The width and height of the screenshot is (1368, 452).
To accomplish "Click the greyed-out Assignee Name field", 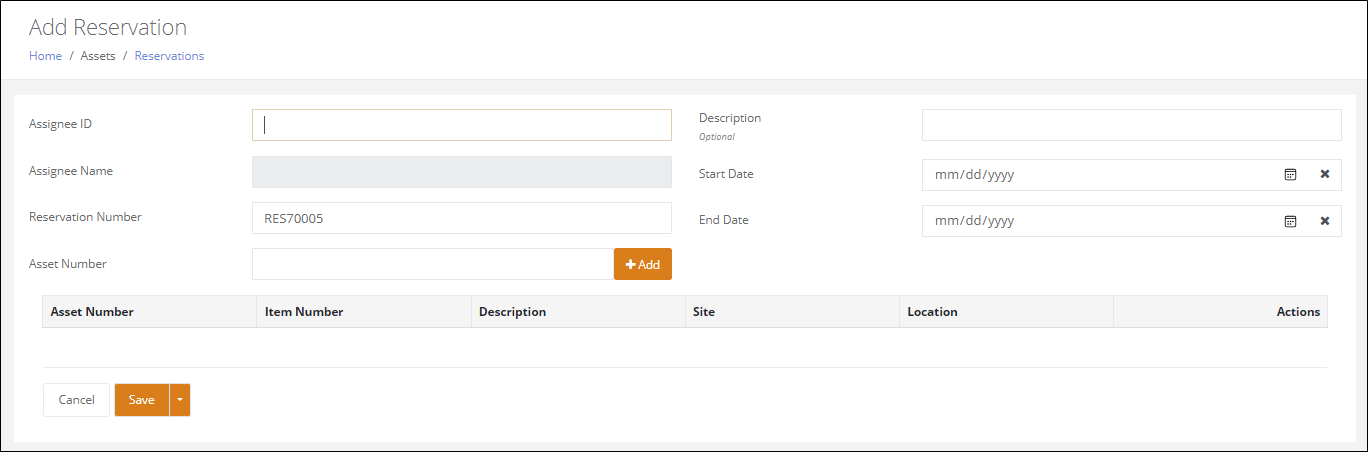I will pos(462,172).
